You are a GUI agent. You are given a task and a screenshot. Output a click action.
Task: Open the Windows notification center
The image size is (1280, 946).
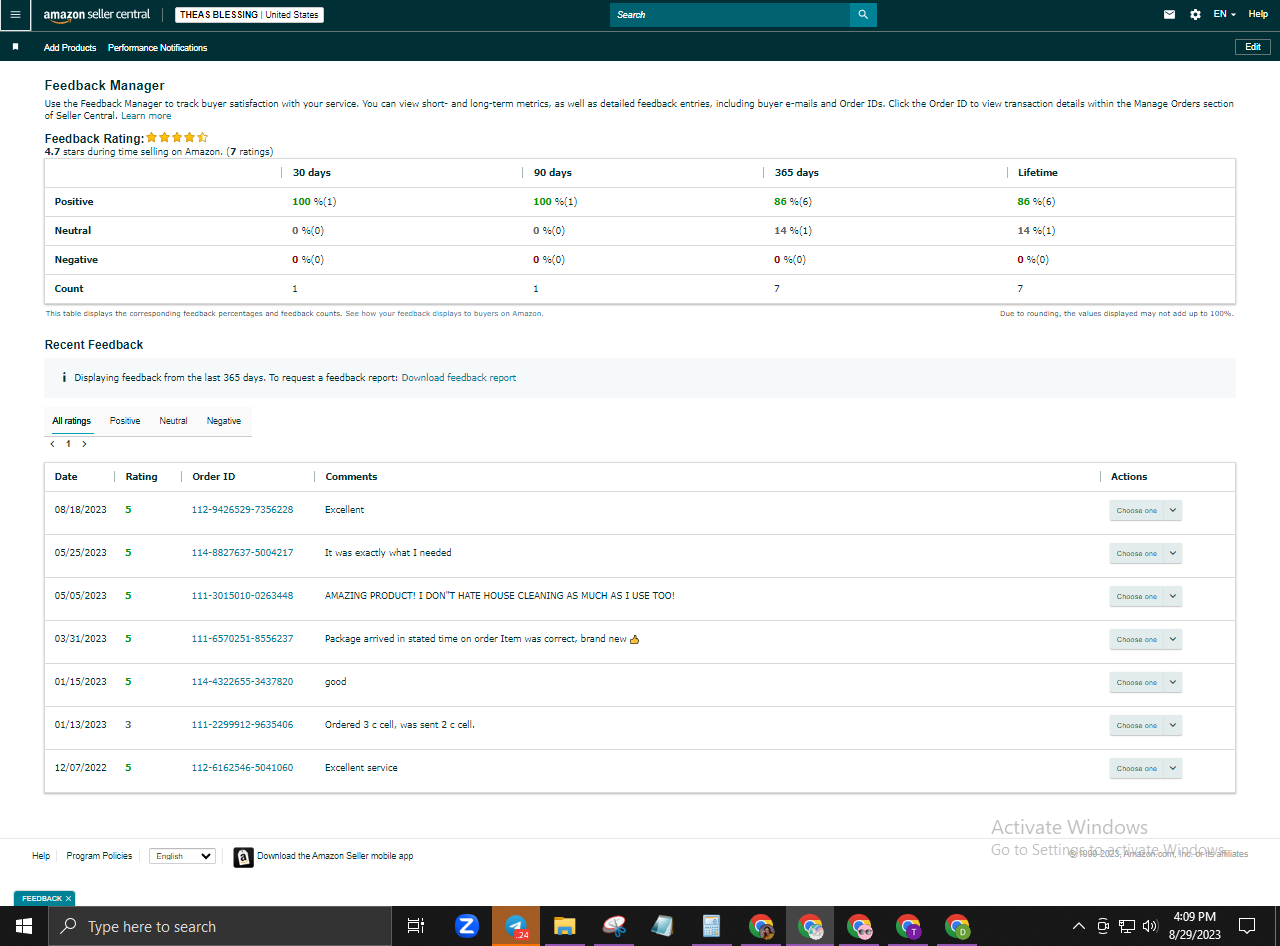1247,926
